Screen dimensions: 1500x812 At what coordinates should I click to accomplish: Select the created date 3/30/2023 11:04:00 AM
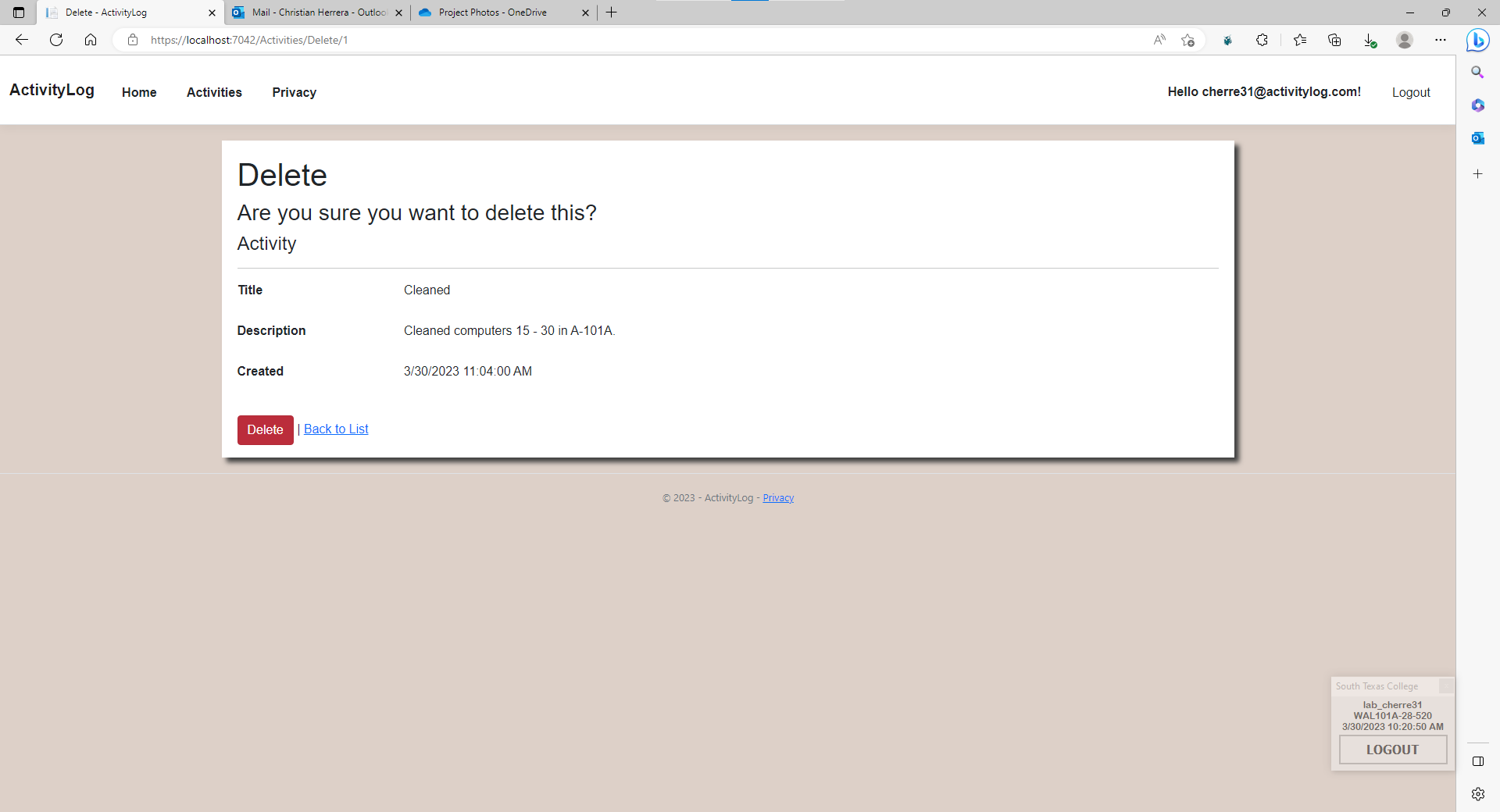tap(468, 371)
